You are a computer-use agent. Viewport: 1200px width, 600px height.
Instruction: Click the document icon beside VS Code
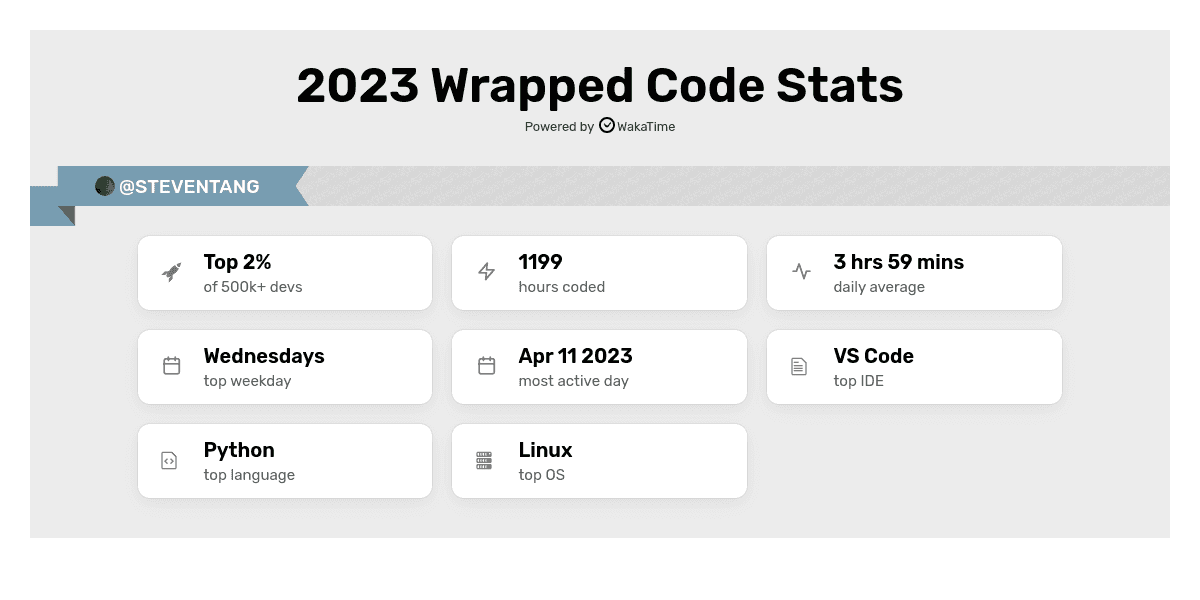(x=799, y=366)
